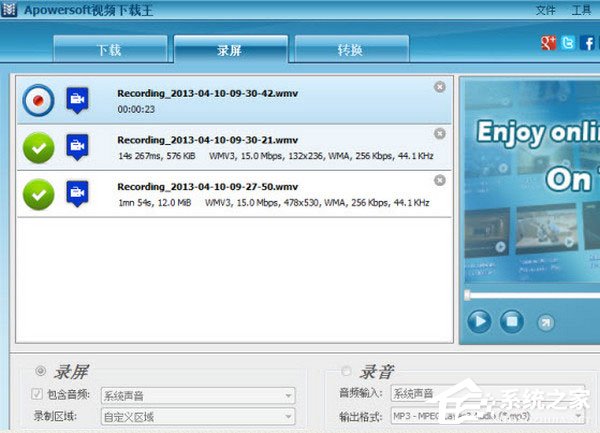Remove Recording_2013-04-10-09-30-21.wmv with its X button
The height and width of the screenshot is (433, 600).
click(440, 134)
